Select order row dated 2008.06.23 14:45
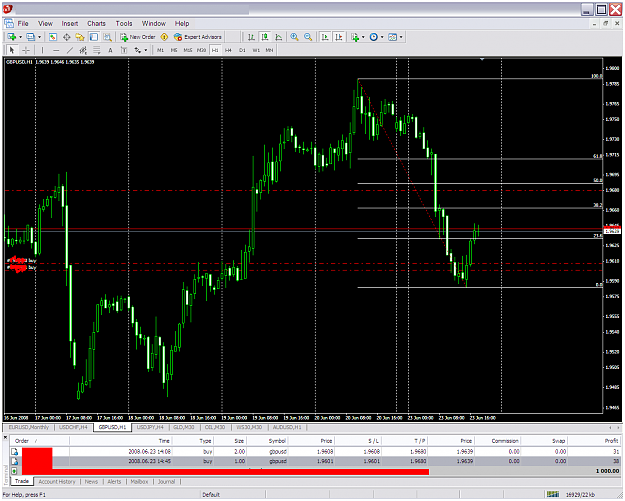The image size is (625, 501). coord(315,461)
